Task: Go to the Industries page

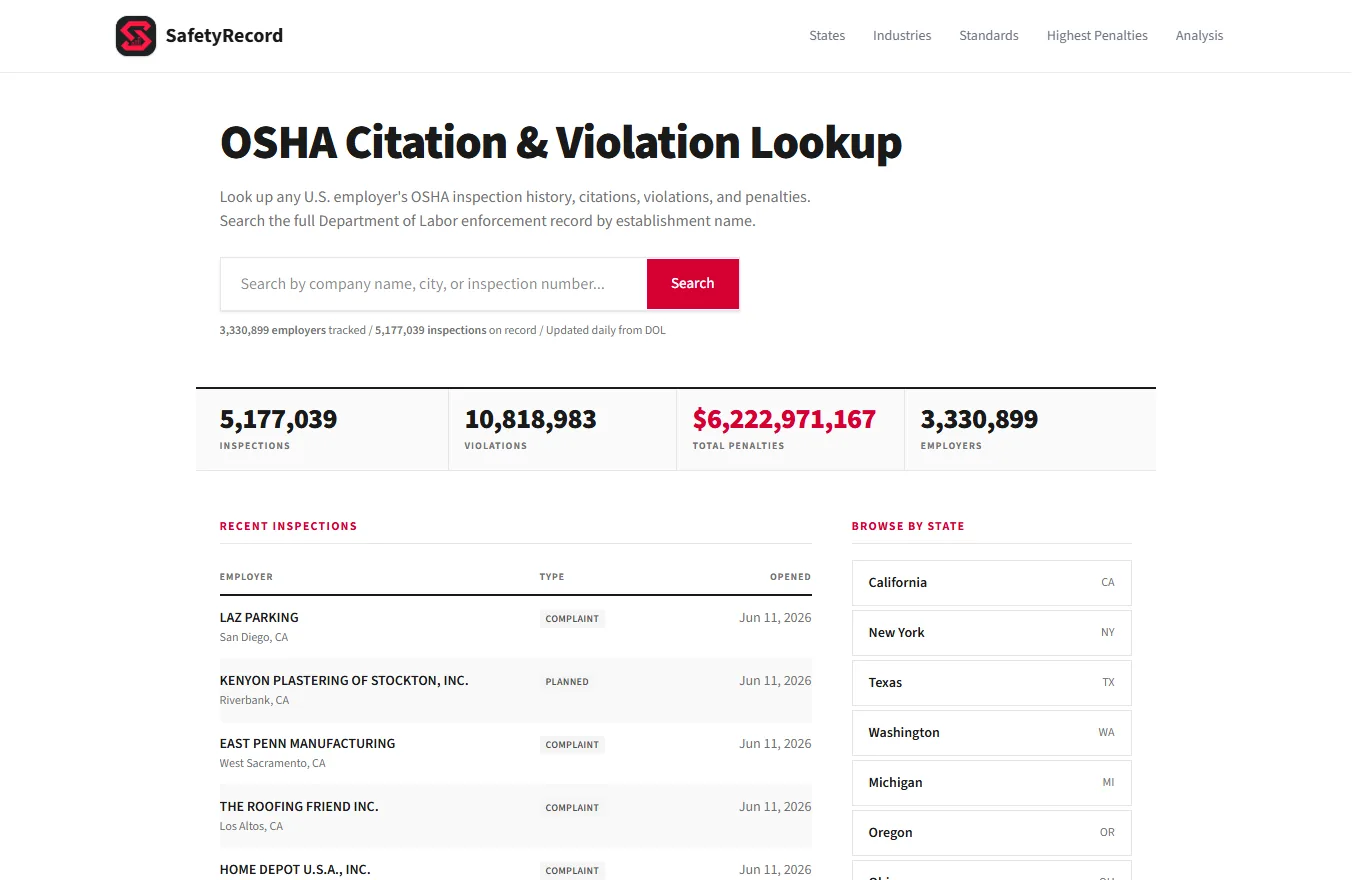Action: (x=902, y=36)
